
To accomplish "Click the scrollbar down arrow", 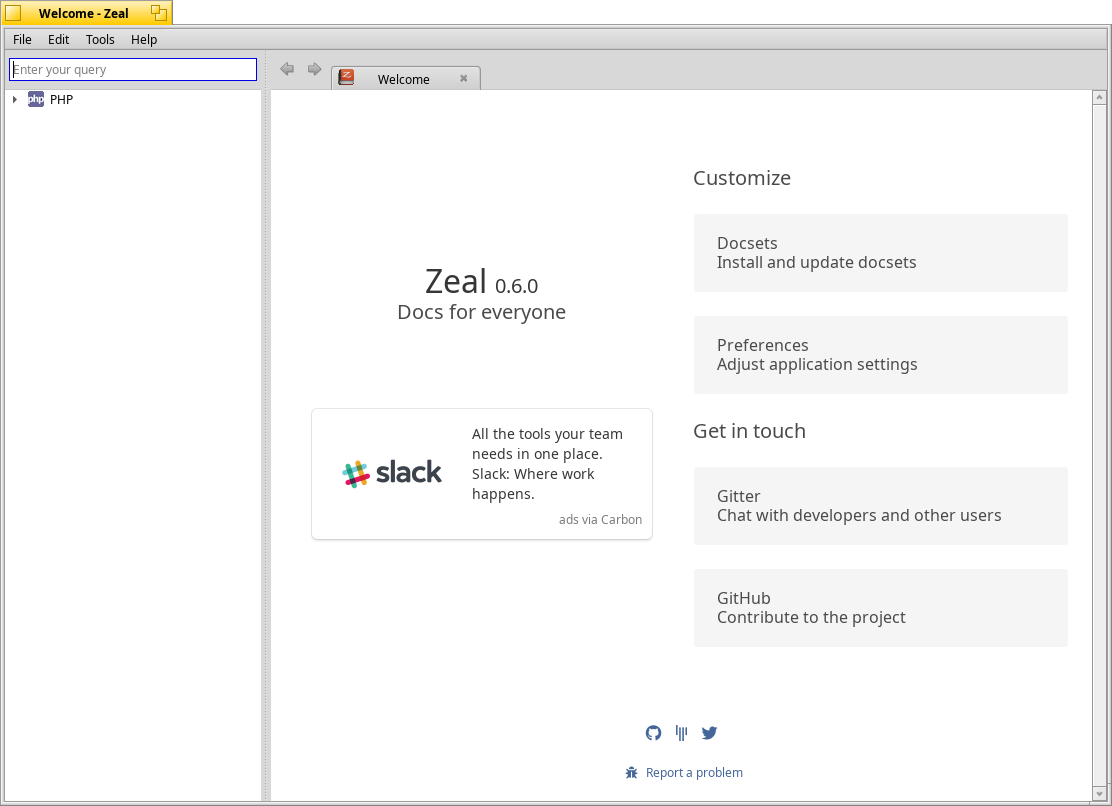I will (x=1099, y=793).
